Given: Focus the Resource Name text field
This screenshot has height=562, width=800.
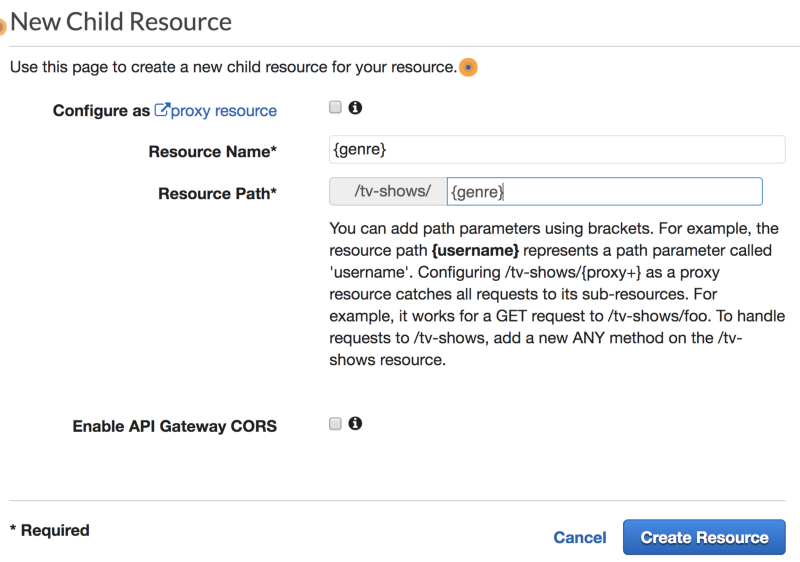Looking at the screenshot, I should tap(557, 149).
